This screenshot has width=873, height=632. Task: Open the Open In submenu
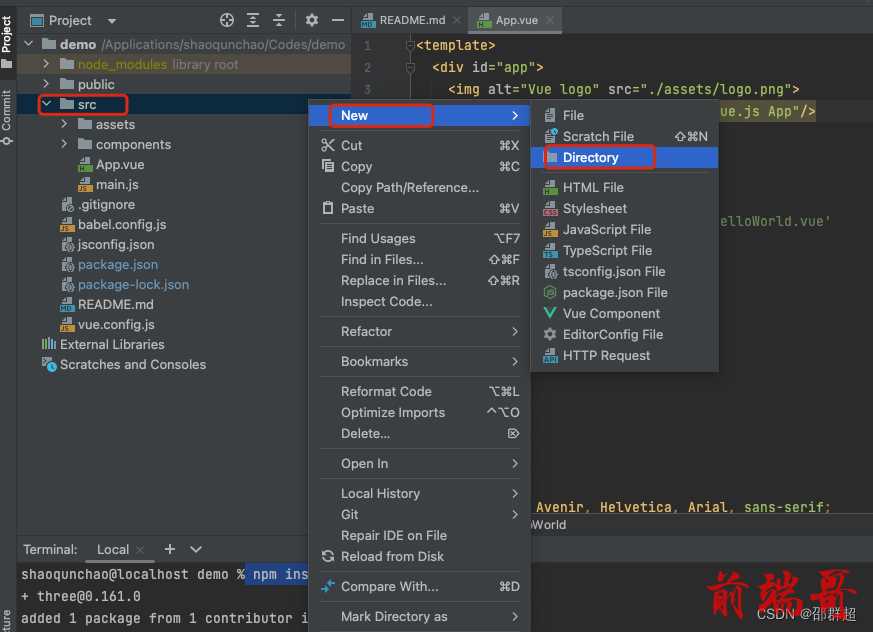point(419,464)
